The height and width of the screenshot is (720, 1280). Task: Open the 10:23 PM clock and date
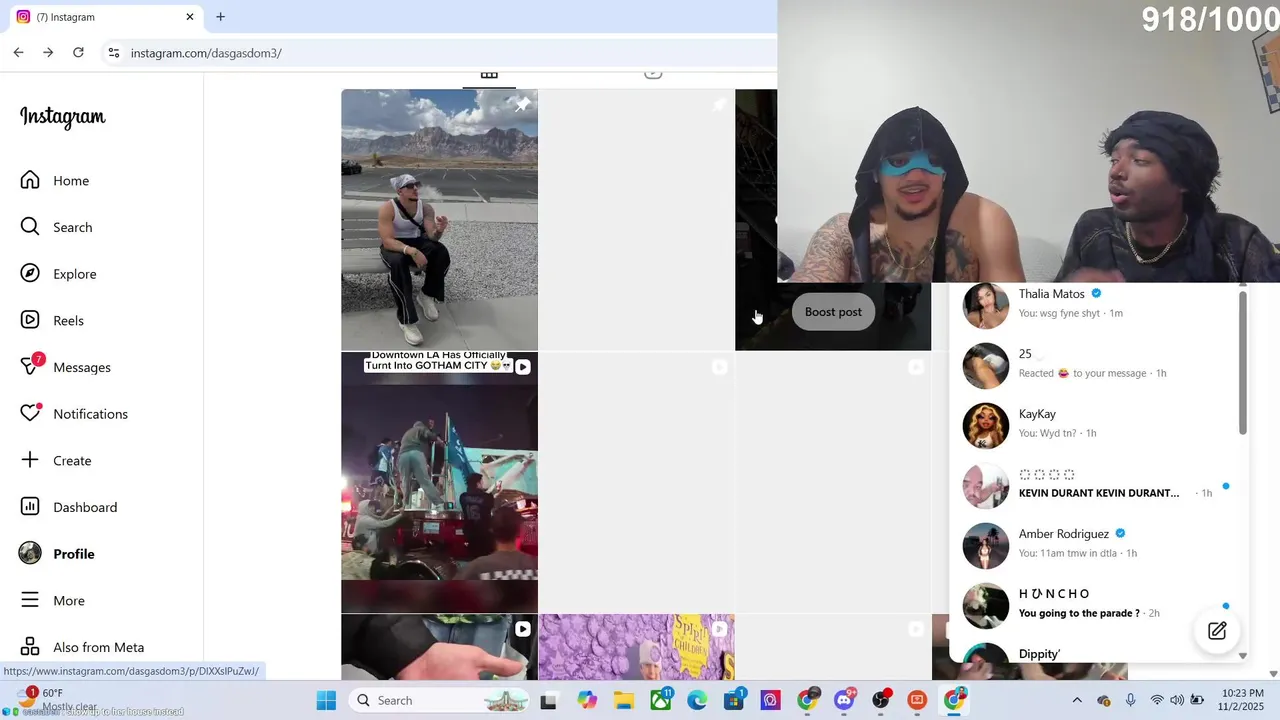pyautogui.click(x=1241, y=700)
